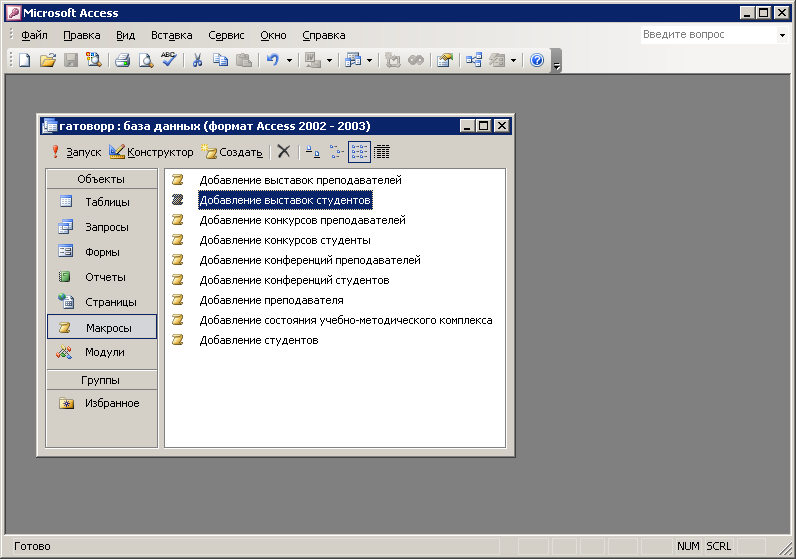Click the Cut scissors icon
The height and width of the screenshot is (559, 796).
point(197,60)
